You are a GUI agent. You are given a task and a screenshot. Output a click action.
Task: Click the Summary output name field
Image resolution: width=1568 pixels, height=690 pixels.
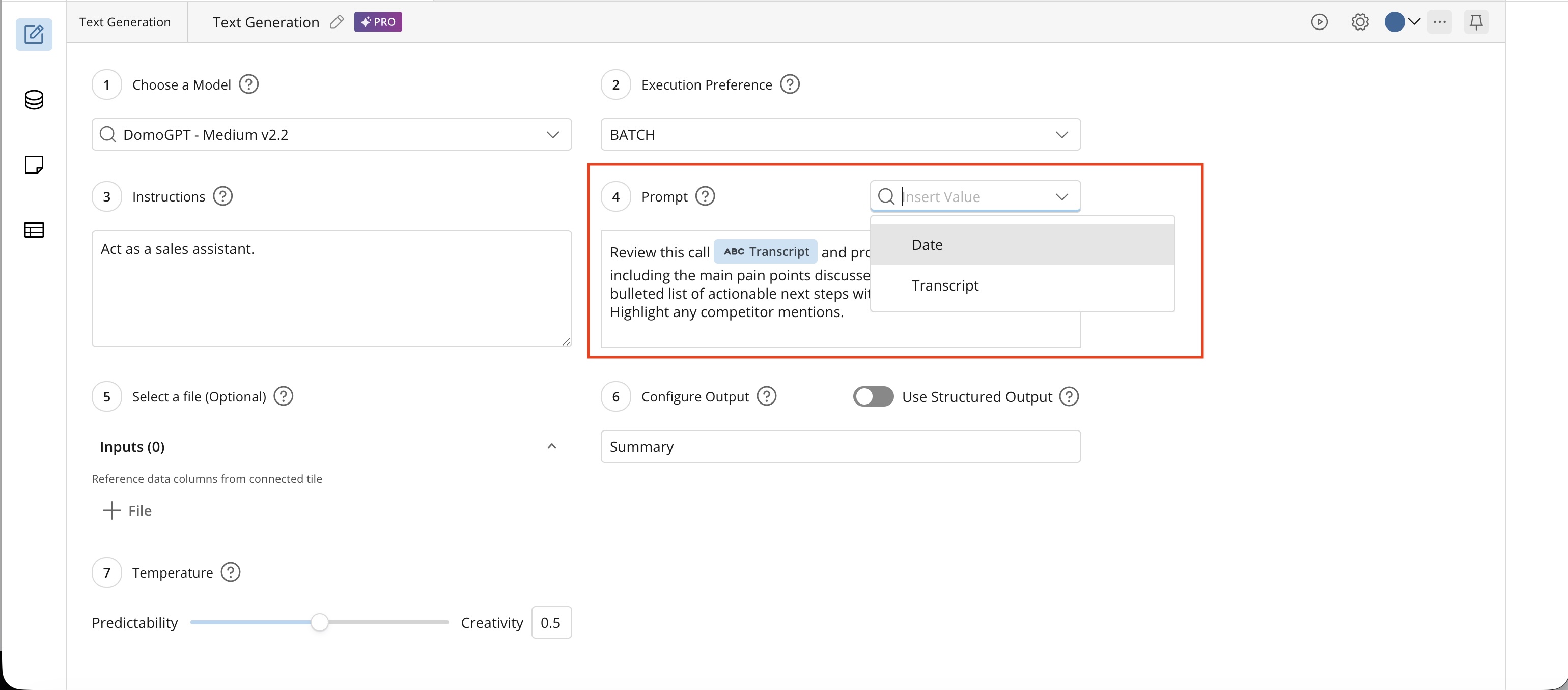coord(841,447)
